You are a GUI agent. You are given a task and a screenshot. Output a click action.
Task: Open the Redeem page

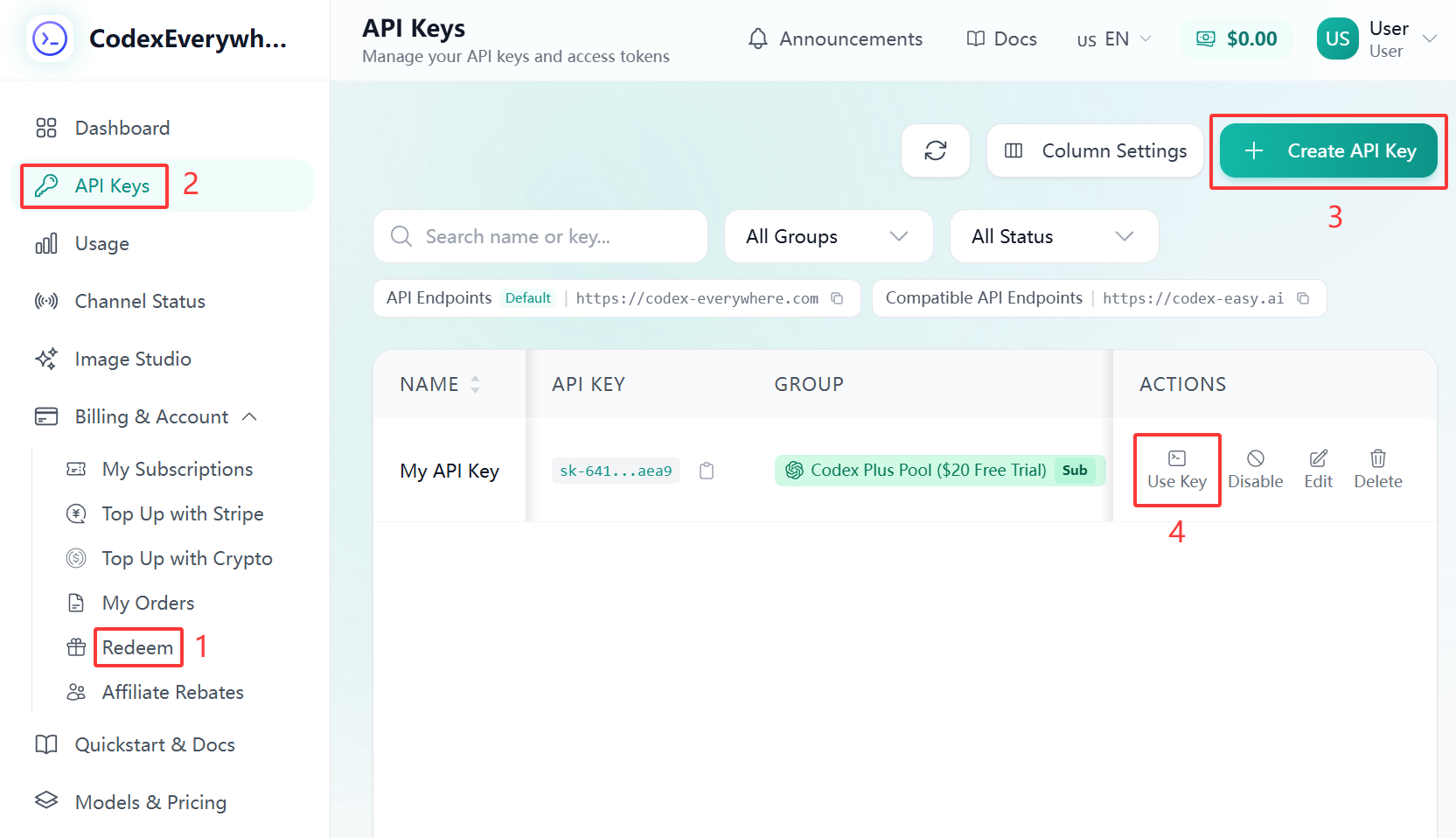pos(137,647)
